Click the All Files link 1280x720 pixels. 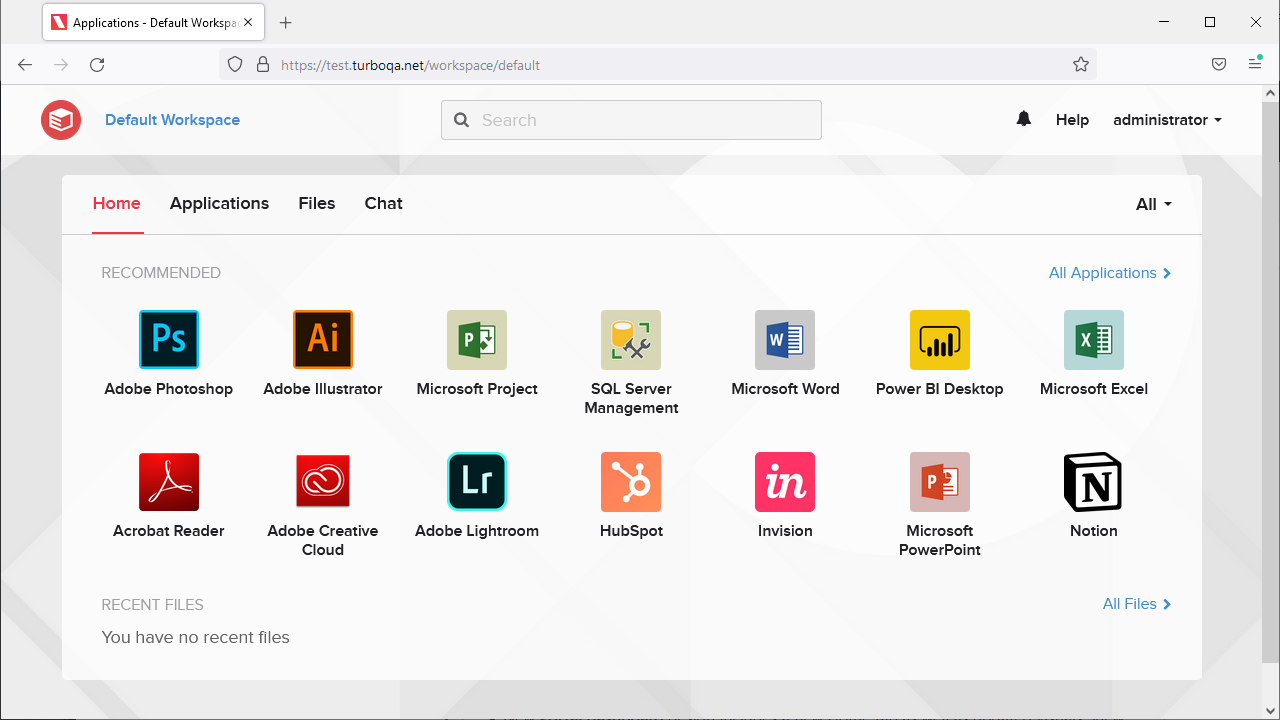[1136, 604]
